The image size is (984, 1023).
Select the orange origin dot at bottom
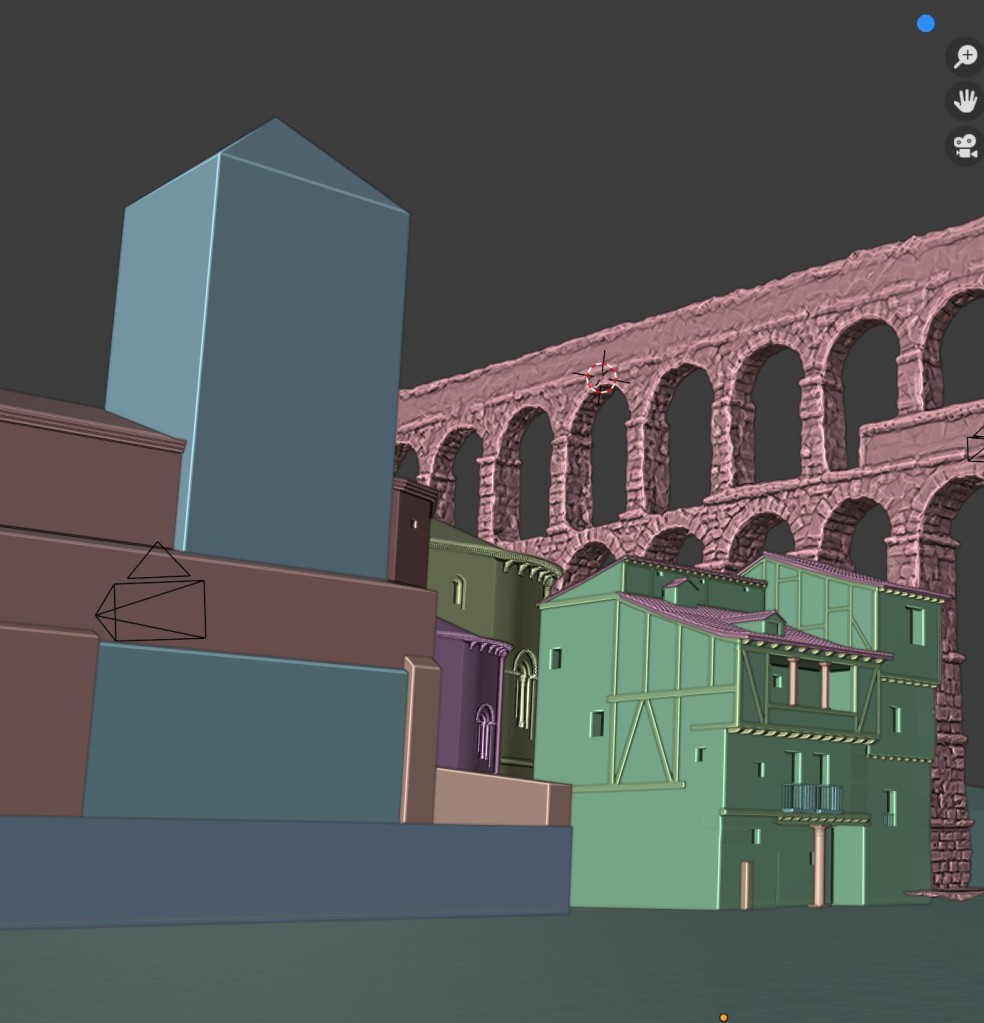click(x=723, y=1017)
